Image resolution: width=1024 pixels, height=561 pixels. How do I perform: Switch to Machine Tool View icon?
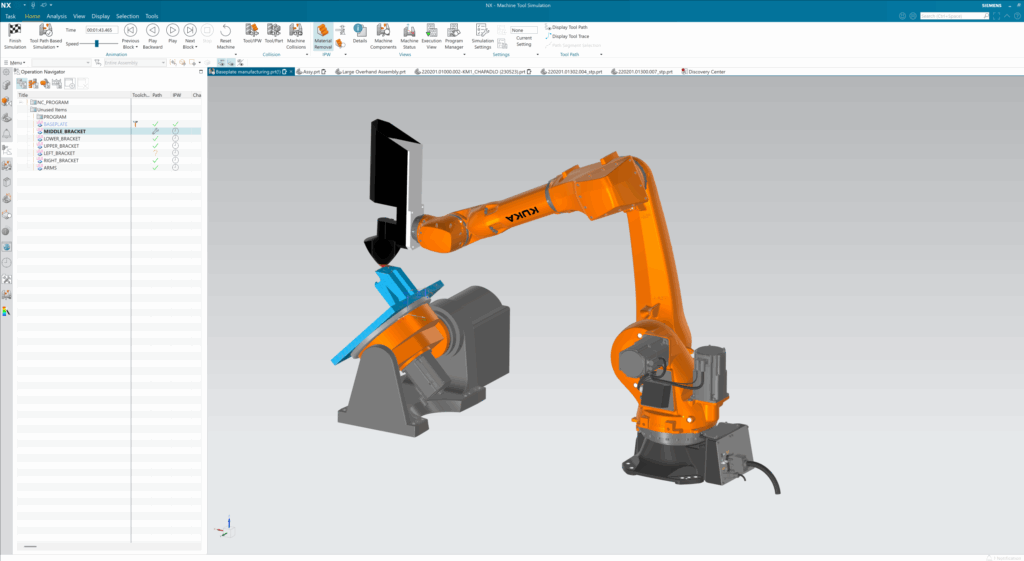tap(33, 84)
